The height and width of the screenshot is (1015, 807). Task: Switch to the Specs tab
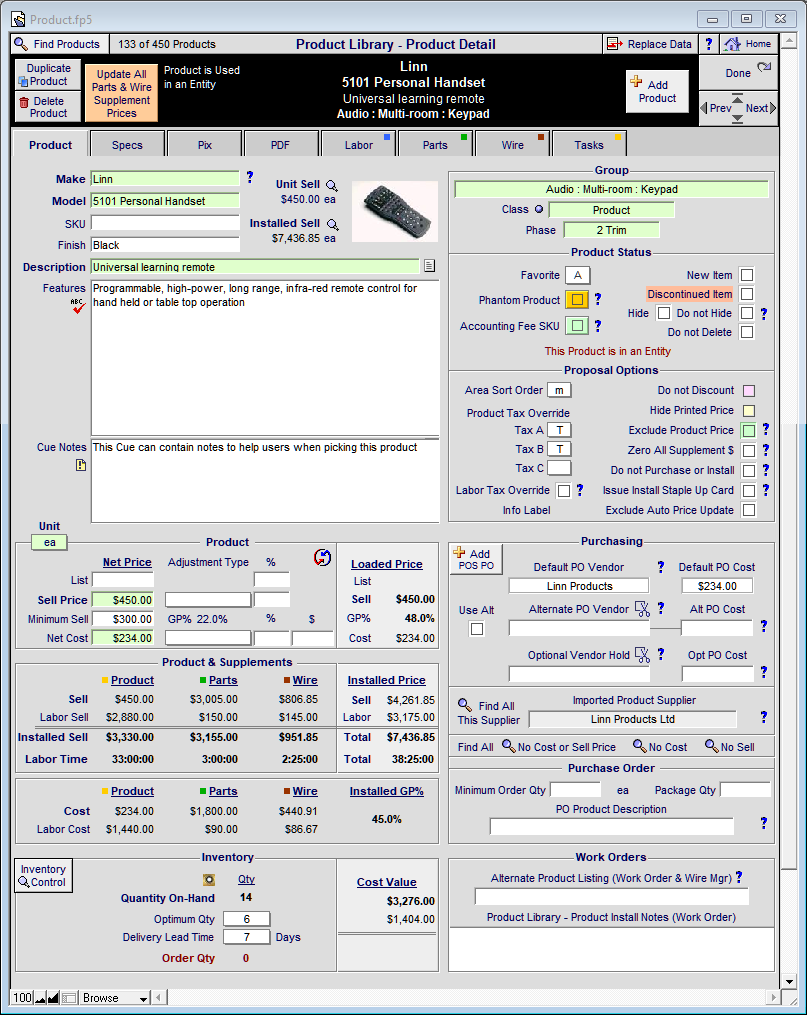[x=127, y=145]
